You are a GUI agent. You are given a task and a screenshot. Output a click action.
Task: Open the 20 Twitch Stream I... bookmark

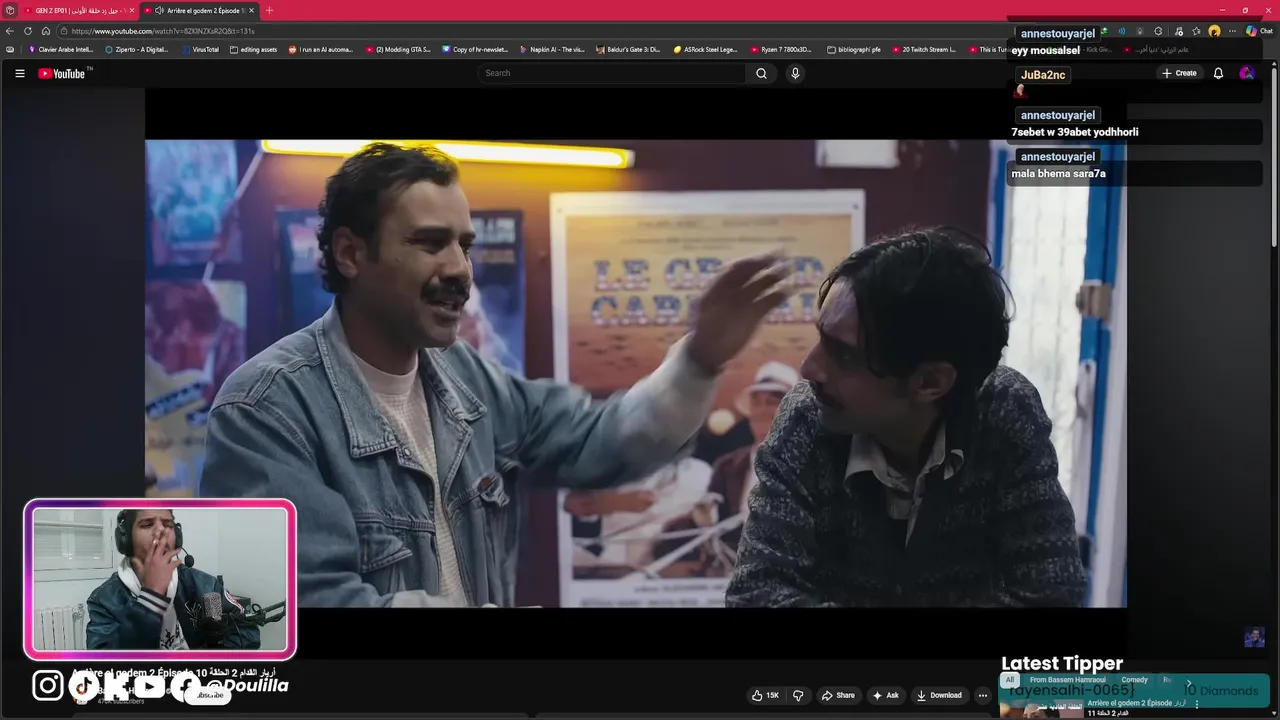point(923,49)
